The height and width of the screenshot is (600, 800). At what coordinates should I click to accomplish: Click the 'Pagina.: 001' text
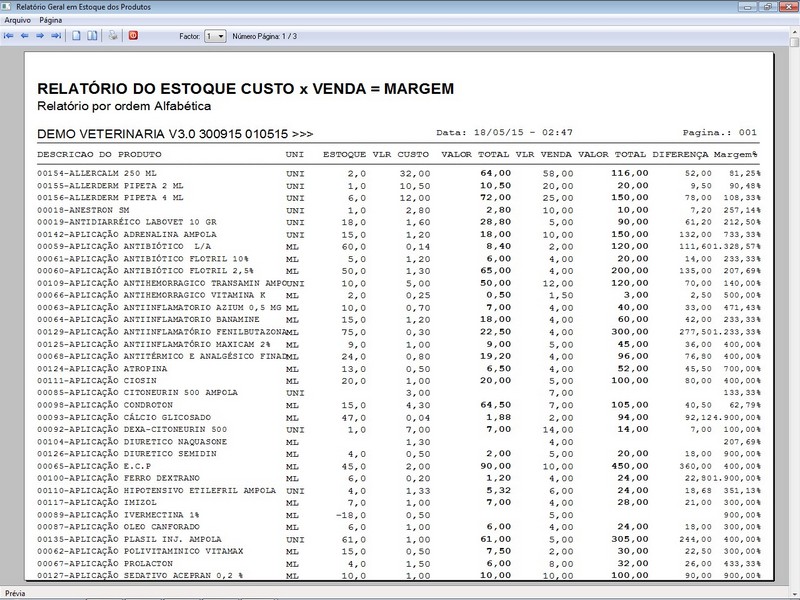click(x=720, y=132)
